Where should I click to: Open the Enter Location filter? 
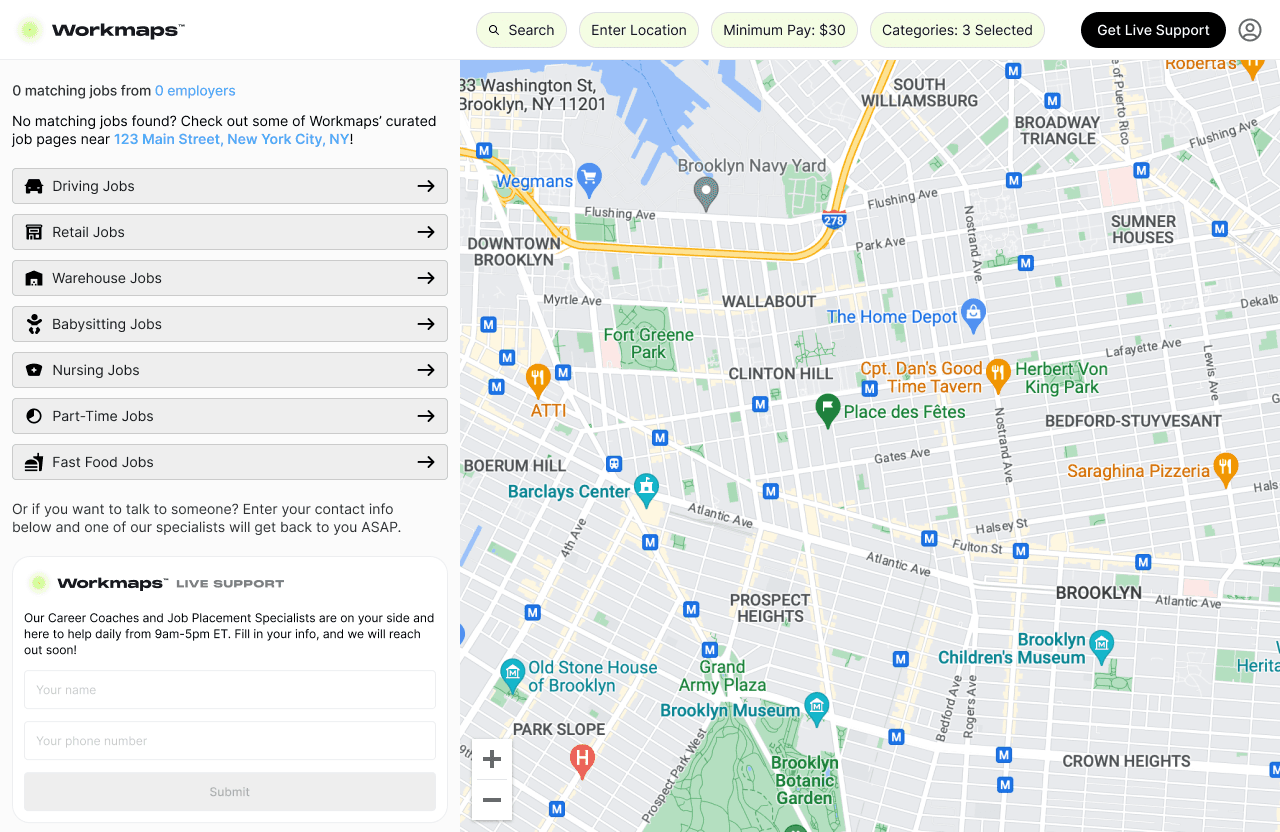click(639, 30)
